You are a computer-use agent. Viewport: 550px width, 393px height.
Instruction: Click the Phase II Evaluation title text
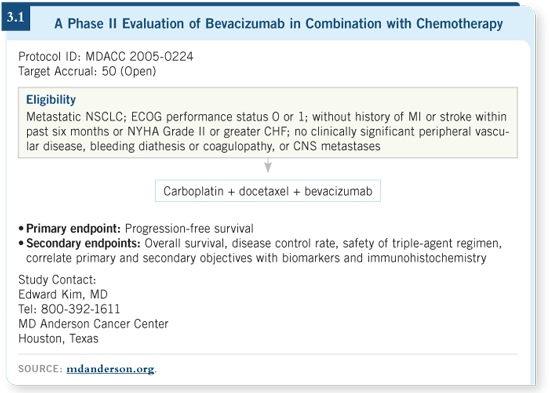pos(279,24)
